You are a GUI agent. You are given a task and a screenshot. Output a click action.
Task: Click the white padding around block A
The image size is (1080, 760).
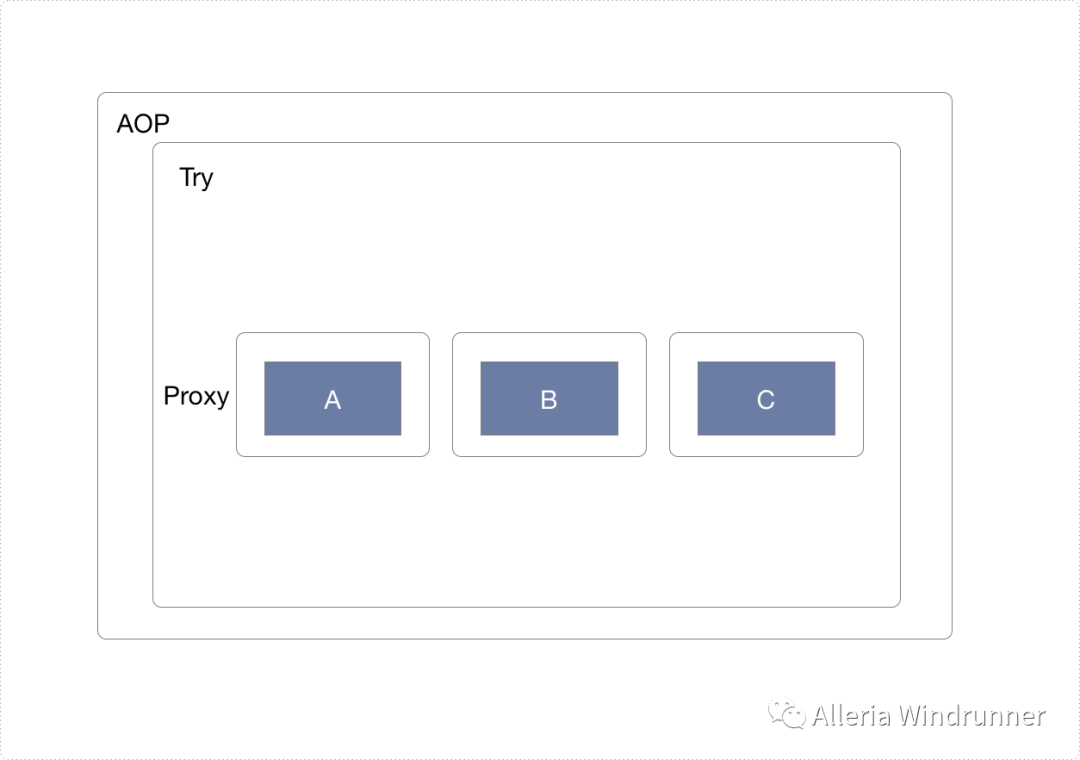click(x=332, y=346)
